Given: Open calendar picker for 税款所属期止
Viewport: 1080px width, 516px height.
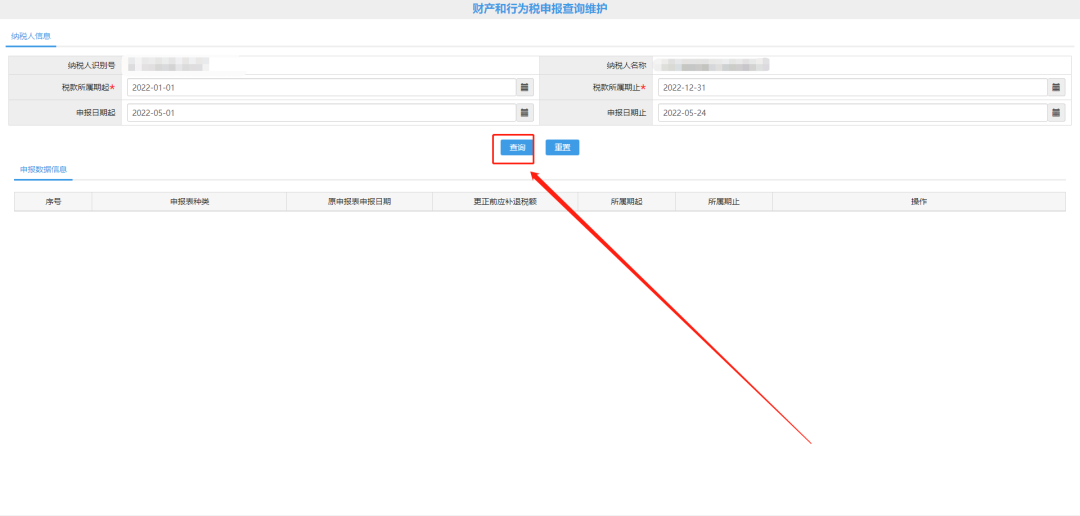Looking at the screenshot, I should [1056, 88].
